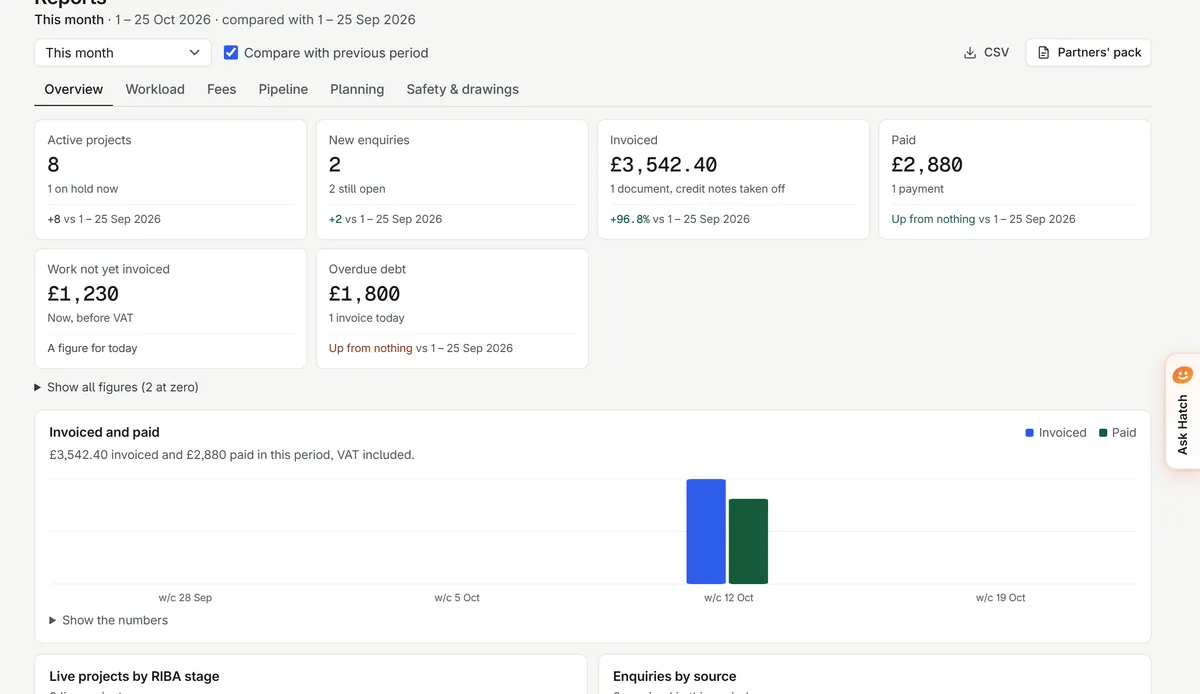This screenshot has width=1200, height=694.
Task: Open the Safety & drawings tab
Action: 463,89
